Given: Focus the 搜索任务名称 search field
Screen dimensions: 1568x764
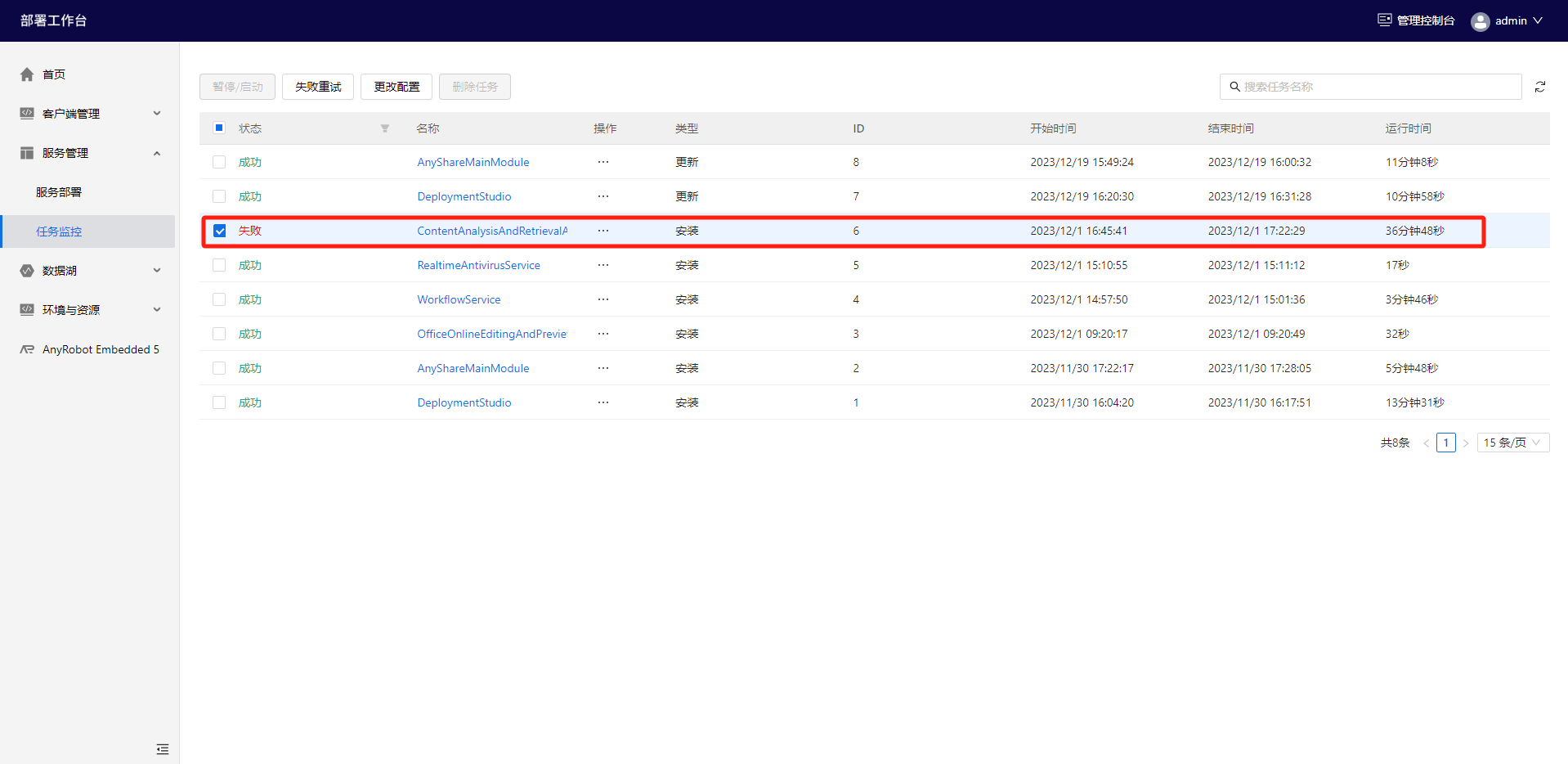Looking at the screenshot, I should [x=1371, y=87].
